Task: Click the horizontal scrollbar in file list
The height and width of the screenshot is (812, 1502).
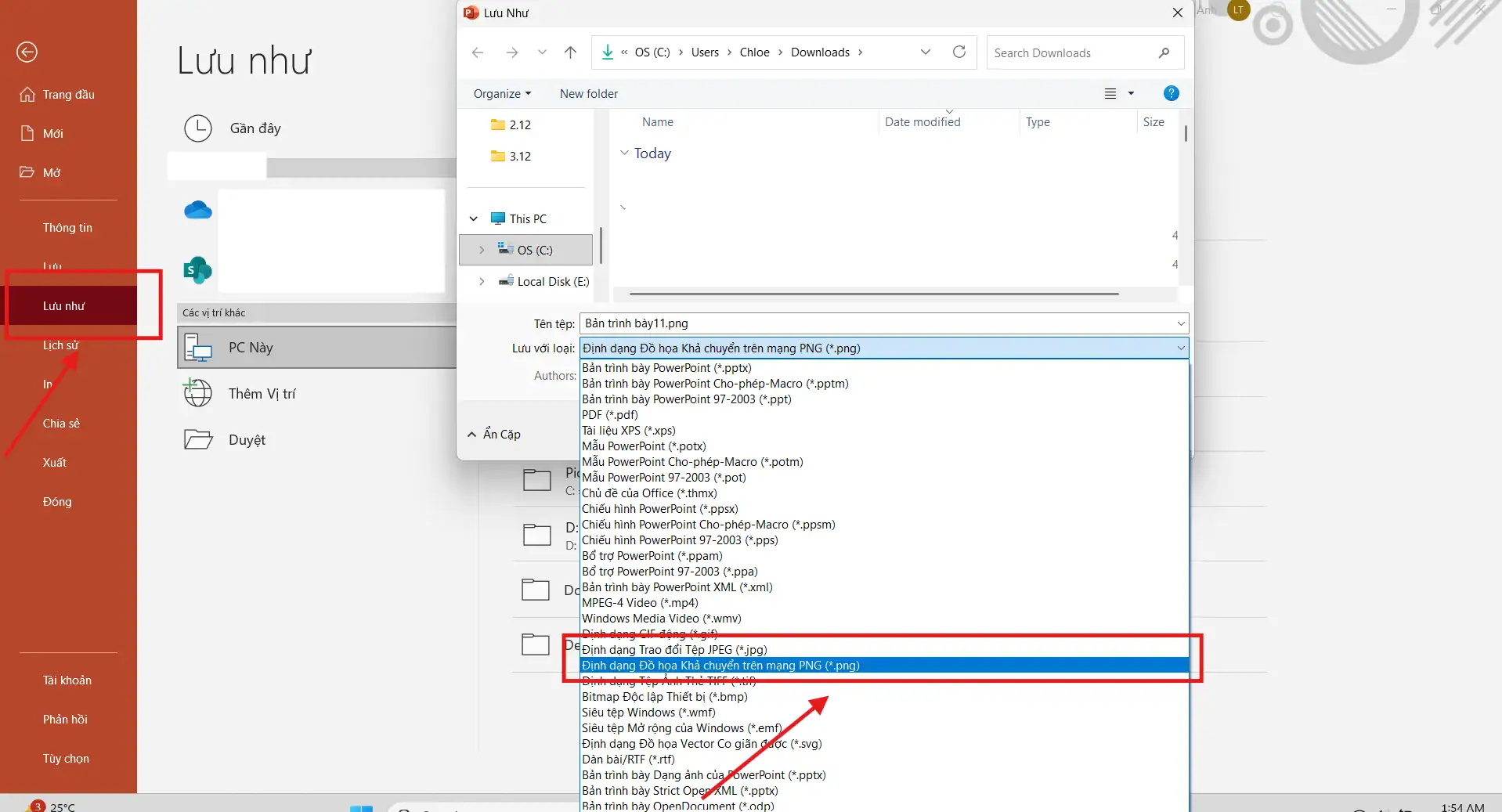Action: pyautogui.click(x=874, y=294)
